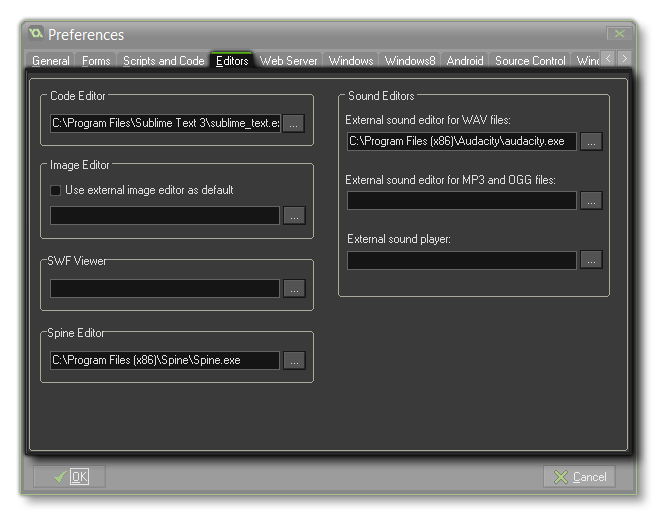Viewport: 657px width, 515px height.
Task: Browse for Spine Editor executable
Action: [x=293, y=361]
